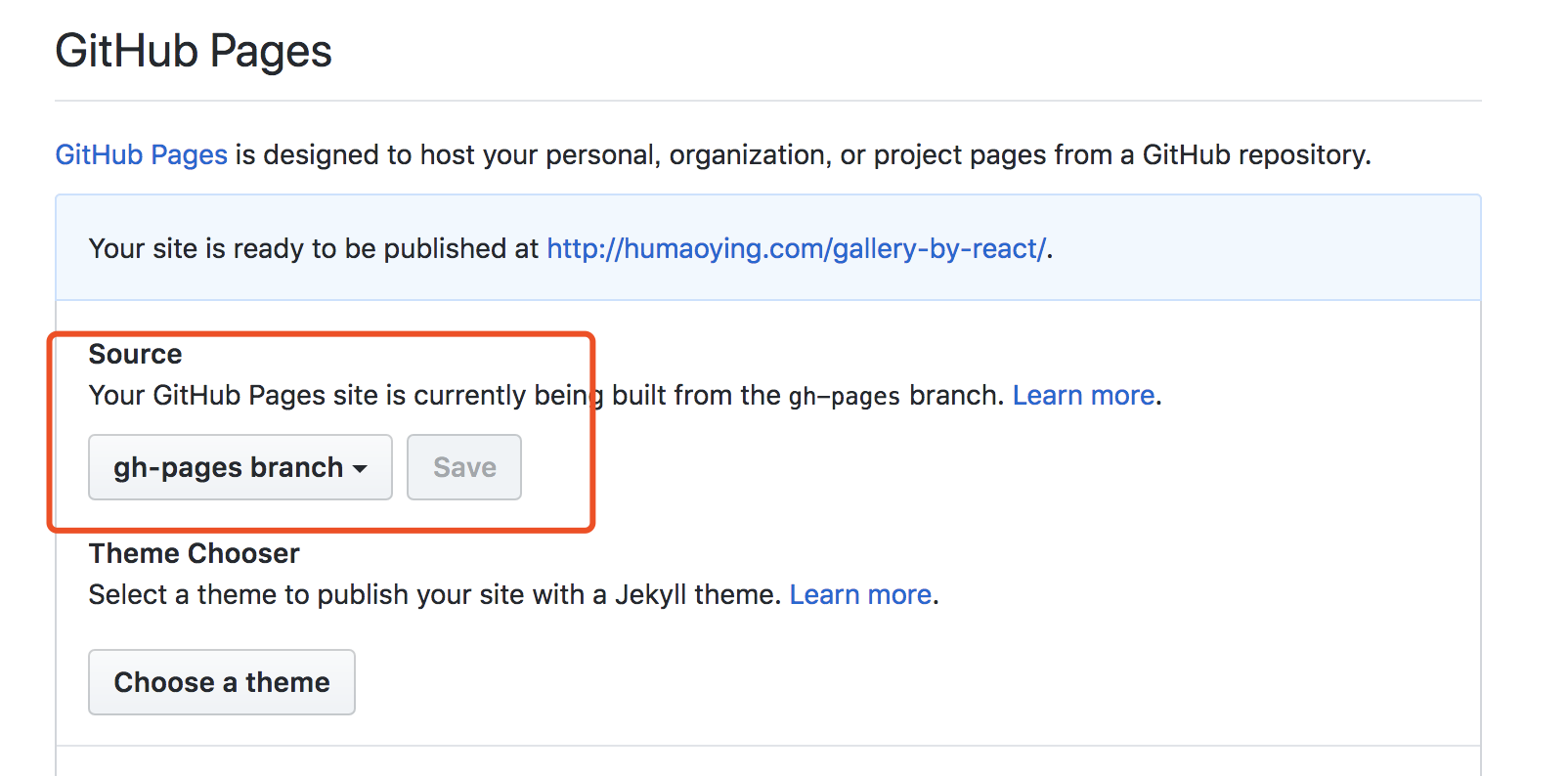Click the Choose a theme button
Viewport: 1568px width, 776px height.
tap(222, 682)
